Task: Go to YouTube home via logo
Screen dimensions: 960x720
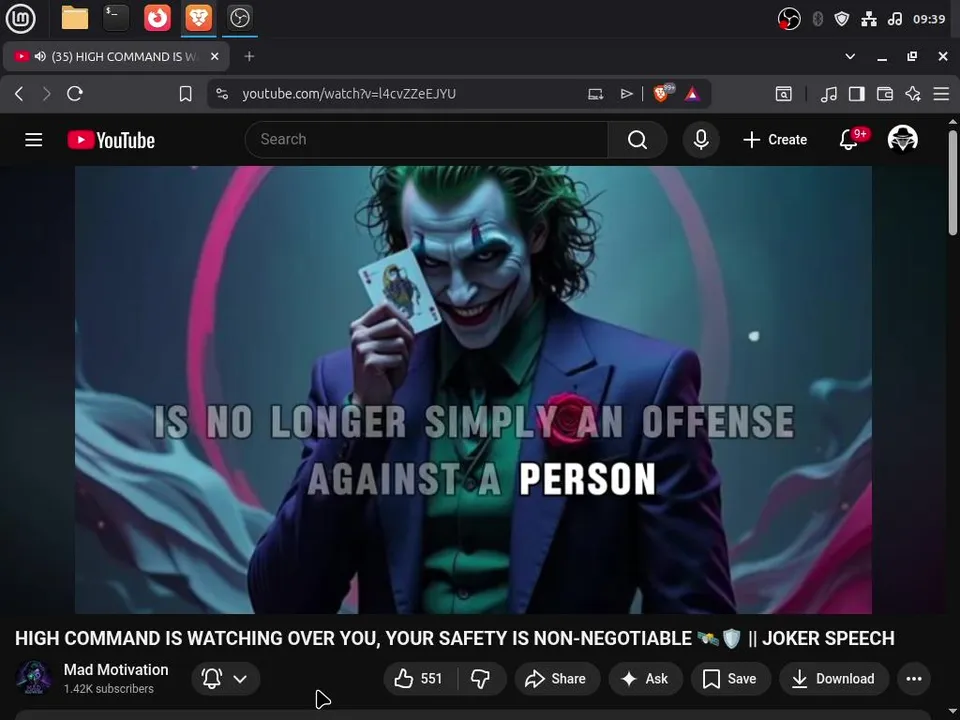Action: coord(111,140)
